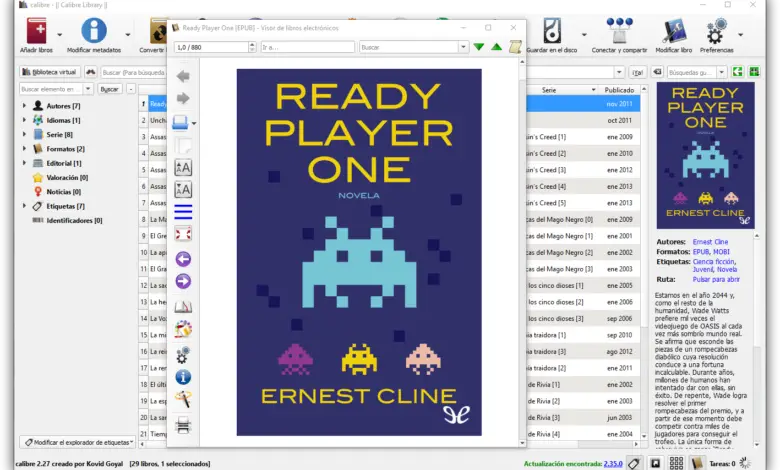
Task: Click the viewer's back arrow icon
Action: [x=183, y=76]
